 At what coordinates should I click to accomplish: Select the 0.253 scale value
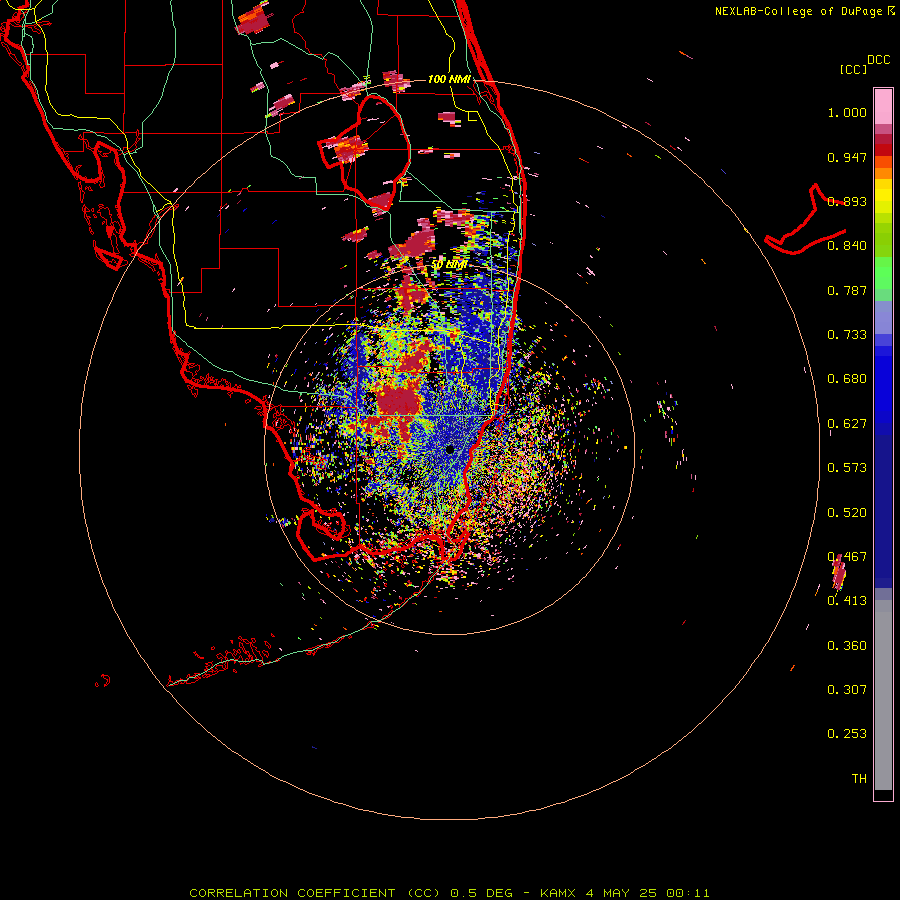(x=847, y=734)
